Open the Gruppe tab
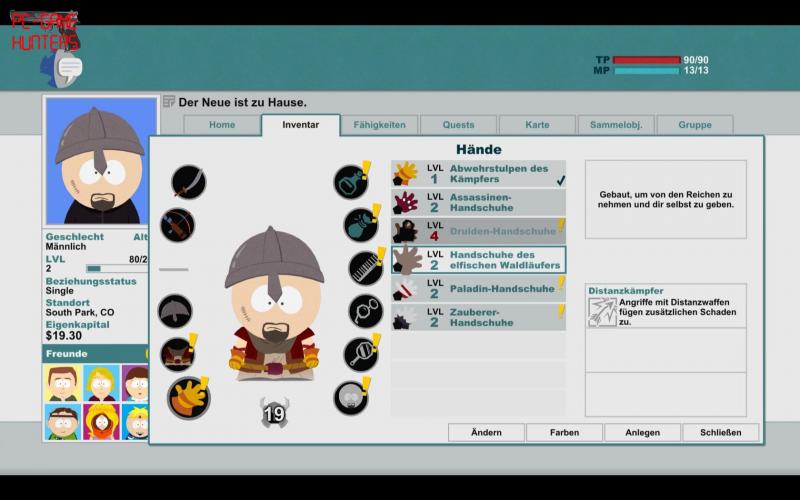The width and height of the screenshot is (800, 500). coord(695,125)
